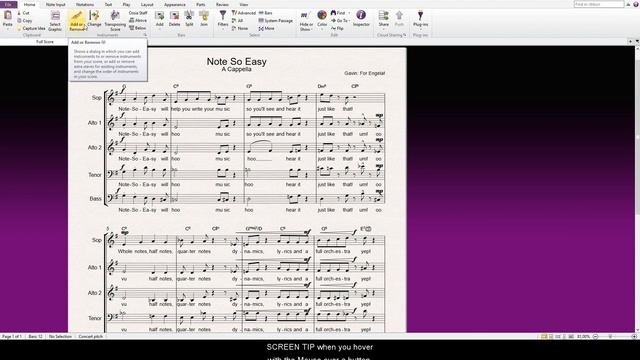
Task: Open the Cloud Sharing dialog launcher
Action: pos(404,35)
